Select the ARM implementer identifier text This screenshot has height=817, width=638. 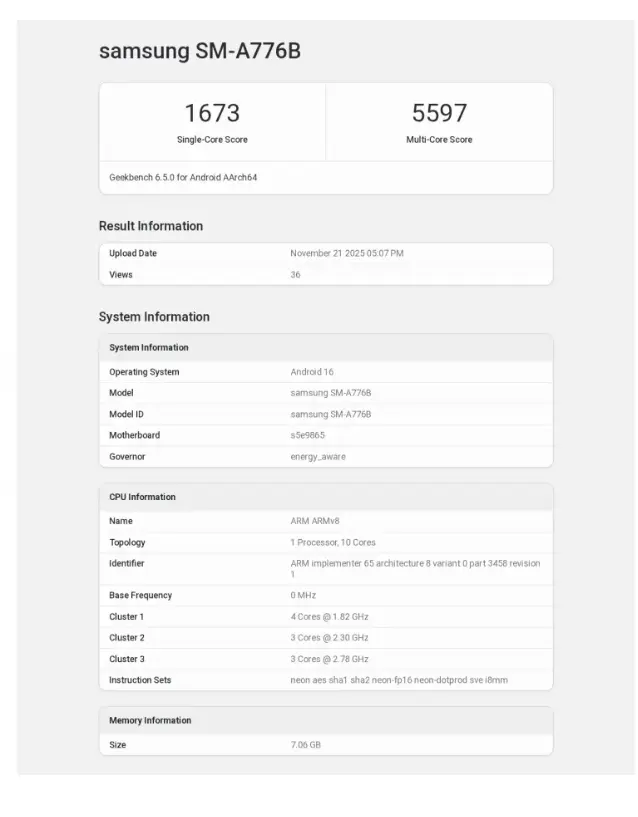click(x=414, y=564)
